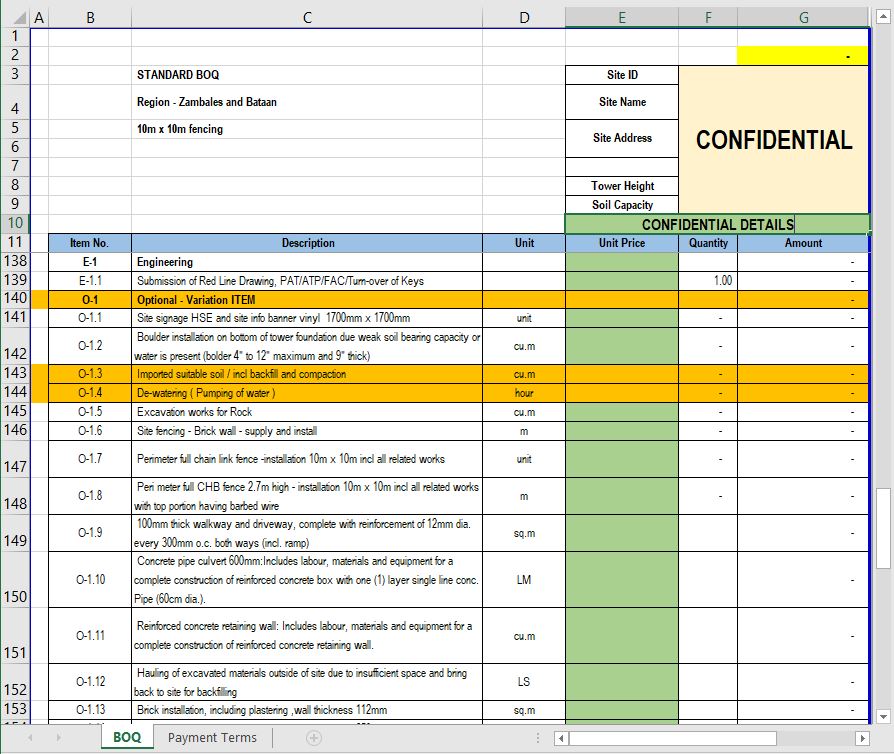The width and height of the screenshot is (894, 754).
Task: Click the STANDARD BOQ cell
Action: point(307,75)
